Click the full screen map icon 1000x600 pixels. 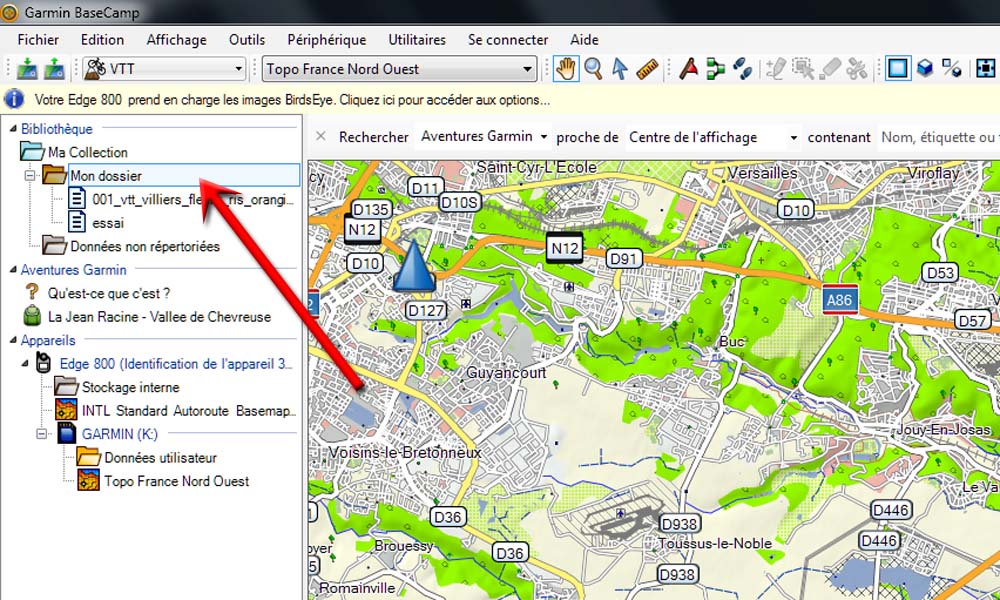coord(985,68)
